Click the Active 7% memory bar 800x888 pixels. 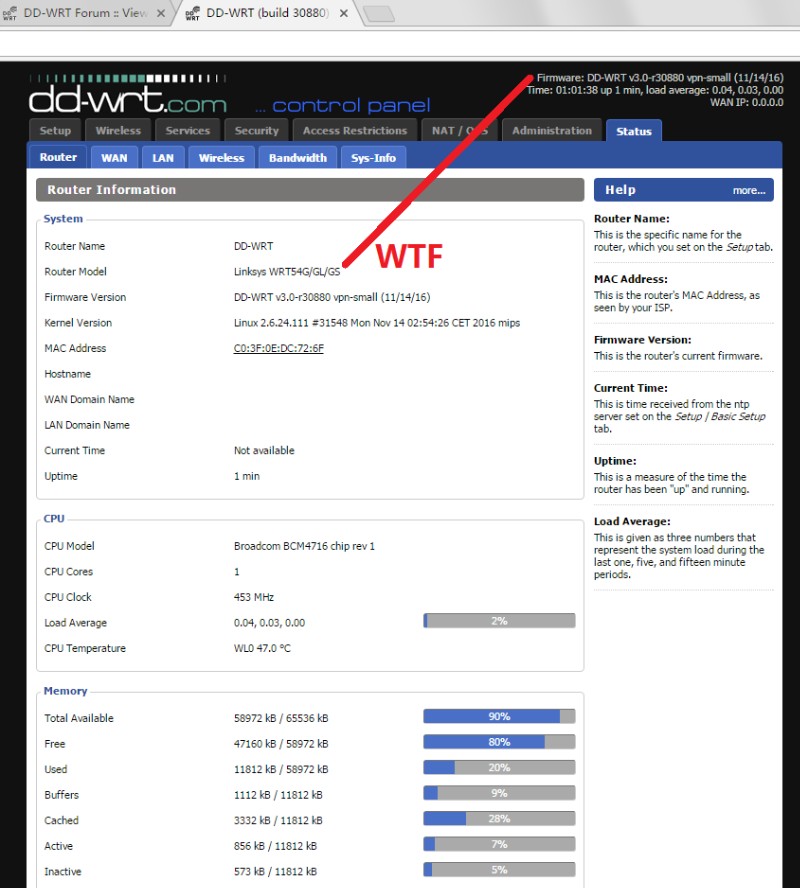[499, 843]
